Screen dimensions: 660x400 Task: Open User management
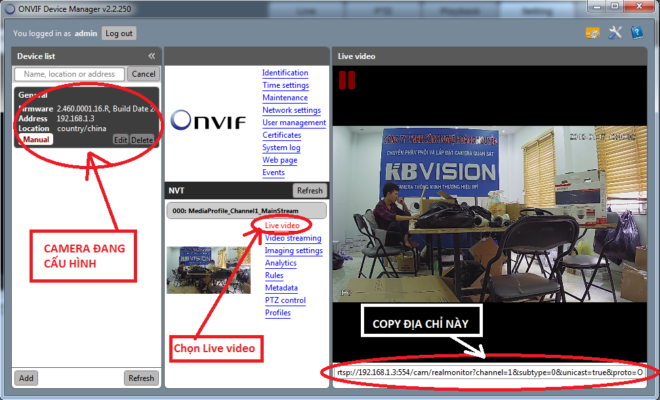click(x=294, y=123)
